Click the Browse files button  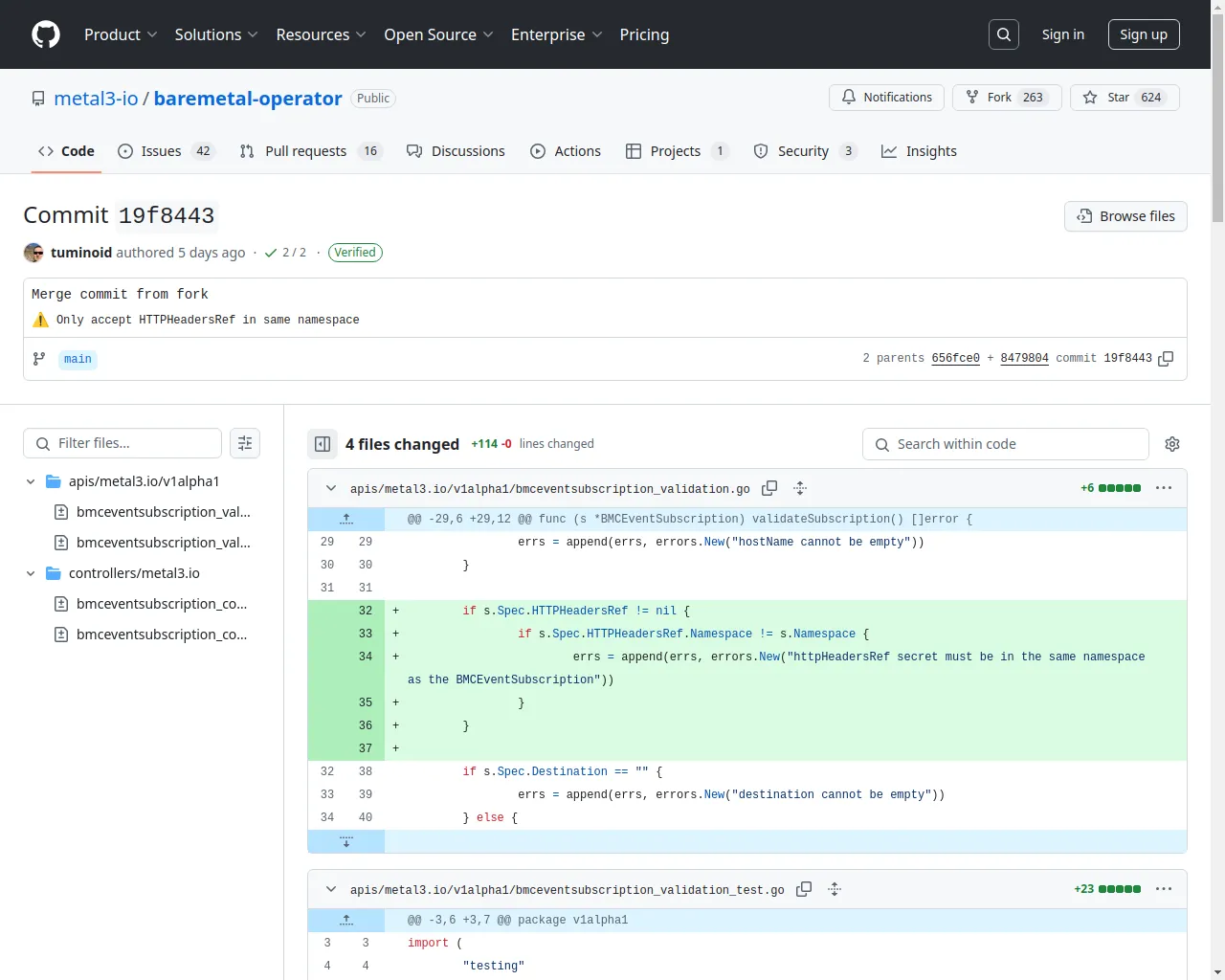click(1125, 216)
